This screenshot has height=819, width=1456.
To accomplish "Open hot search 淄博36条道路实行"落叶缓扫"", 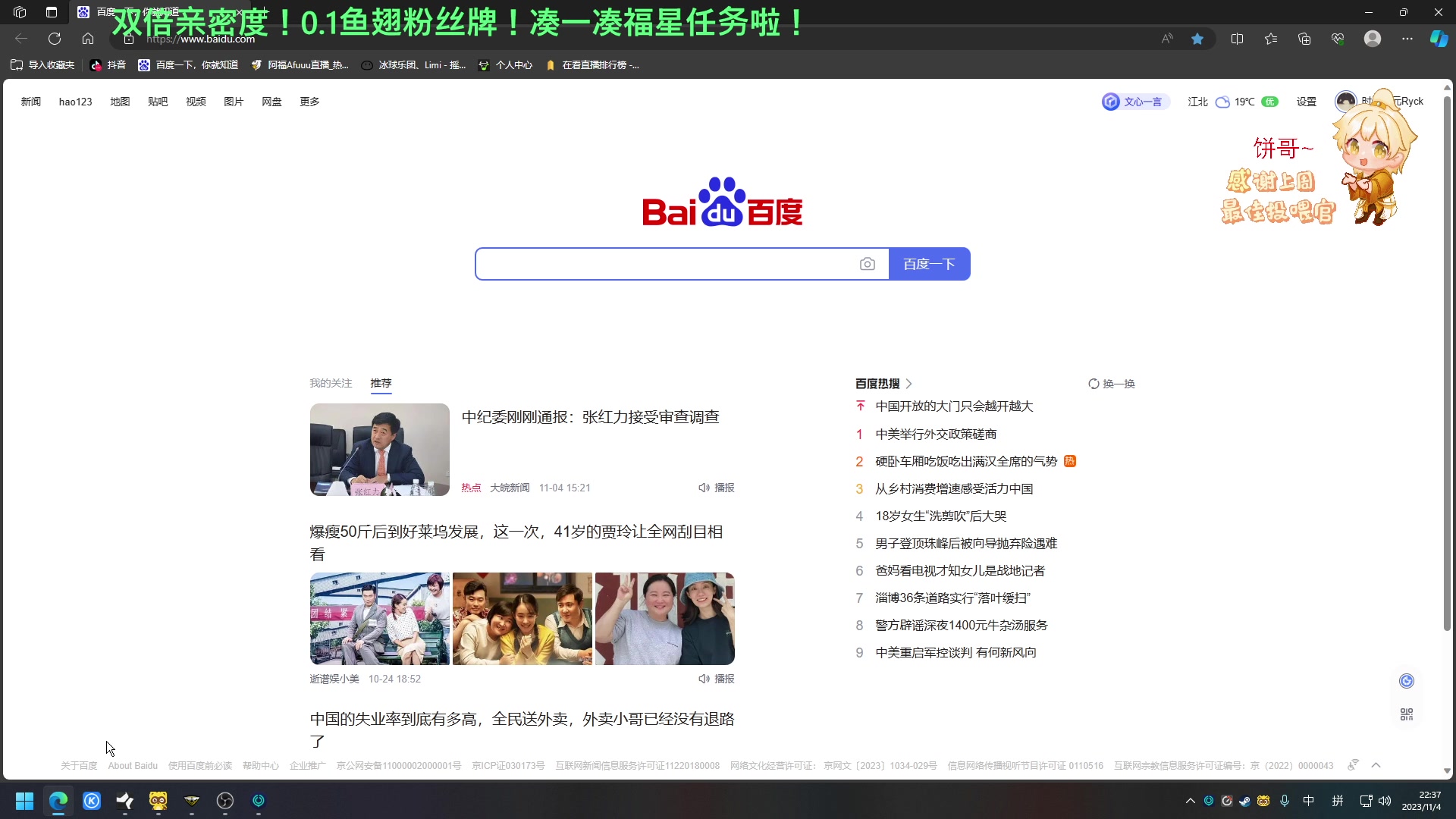I will tap(952, 598).
